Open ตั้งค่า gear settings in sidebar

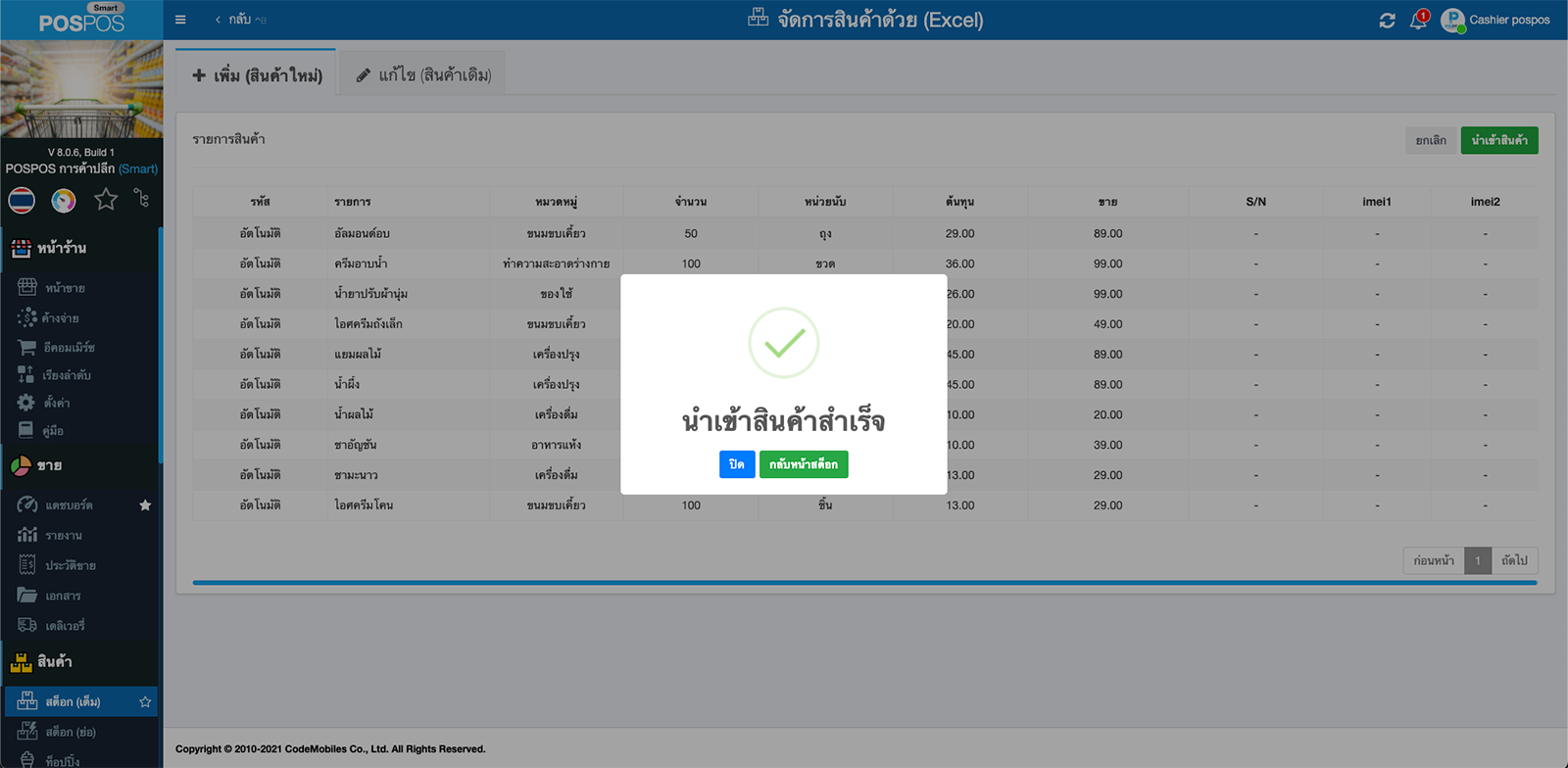[56, 403]
